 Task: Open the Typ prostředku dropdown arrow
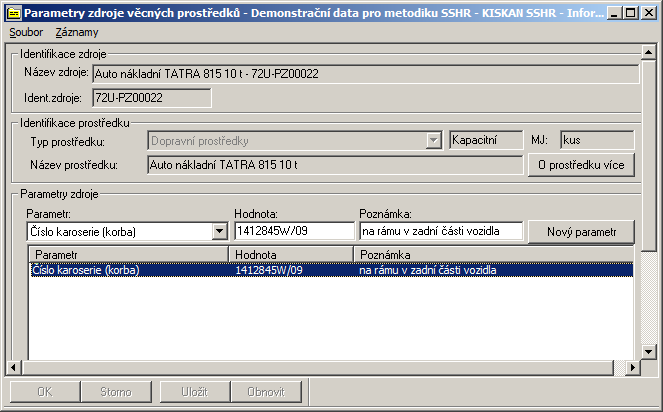(x=433, y=140)
